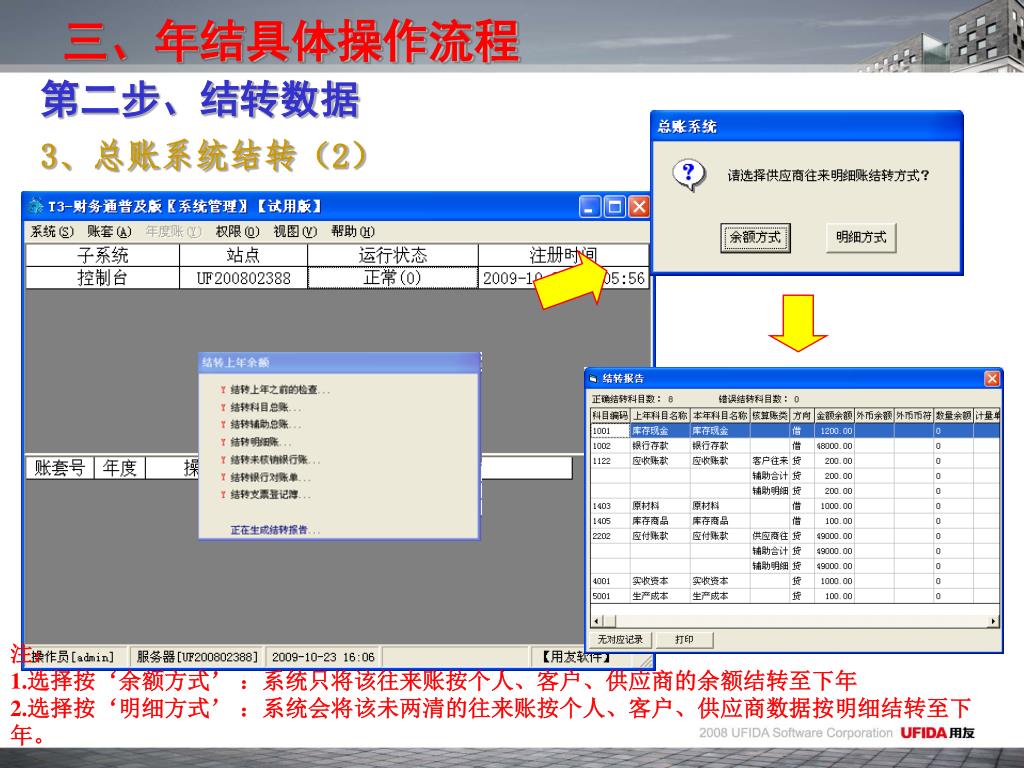This screenshot has width=1024, height=768.
Task: Click the 打印 button in 结转报告
Action: [x=684, y=639]
